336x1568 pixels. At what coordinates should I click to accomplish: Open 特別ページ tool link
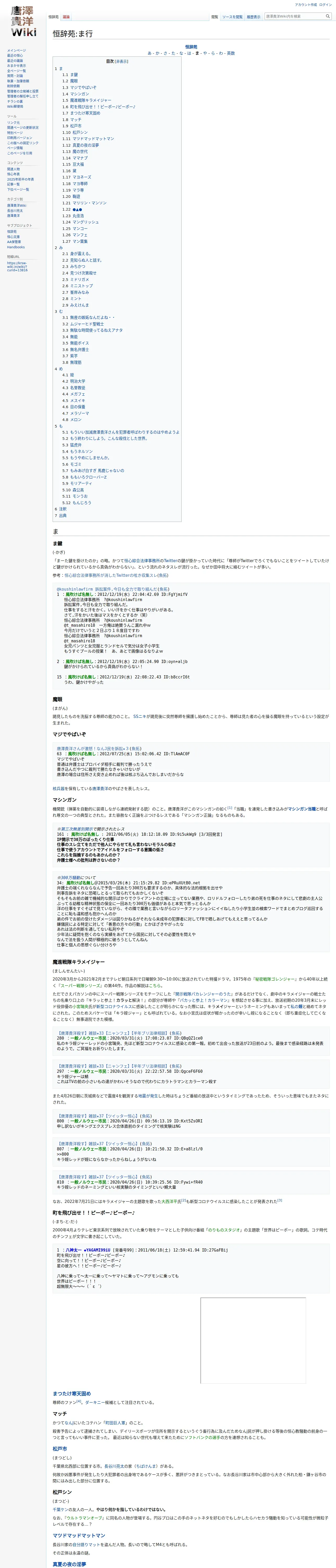pos(15,133)
